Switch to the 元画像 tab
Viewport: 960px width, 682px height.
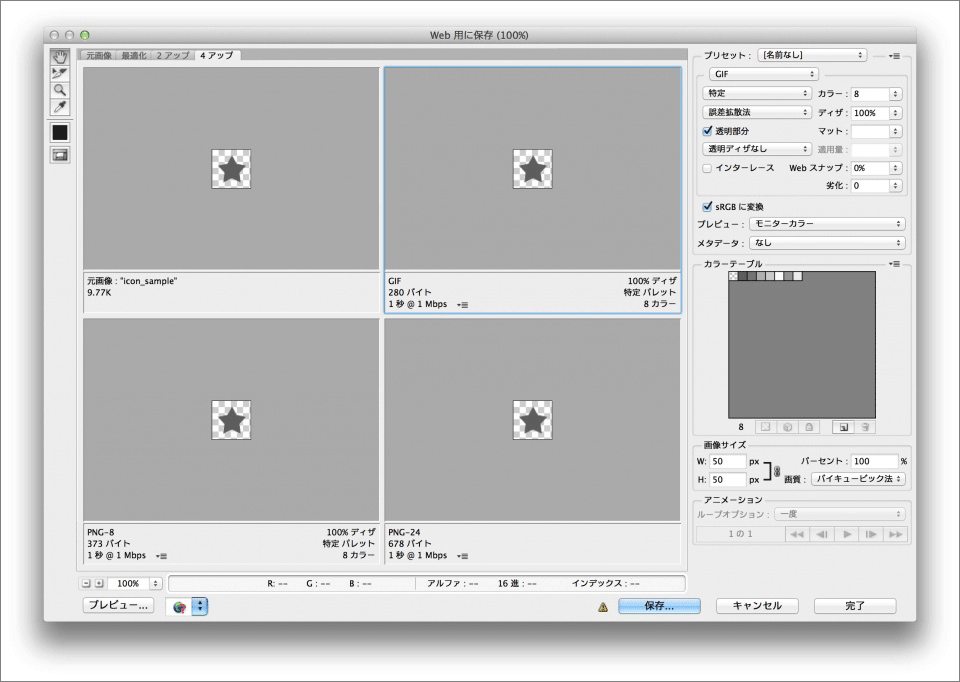pyautogui.click(x=99, y=55)
